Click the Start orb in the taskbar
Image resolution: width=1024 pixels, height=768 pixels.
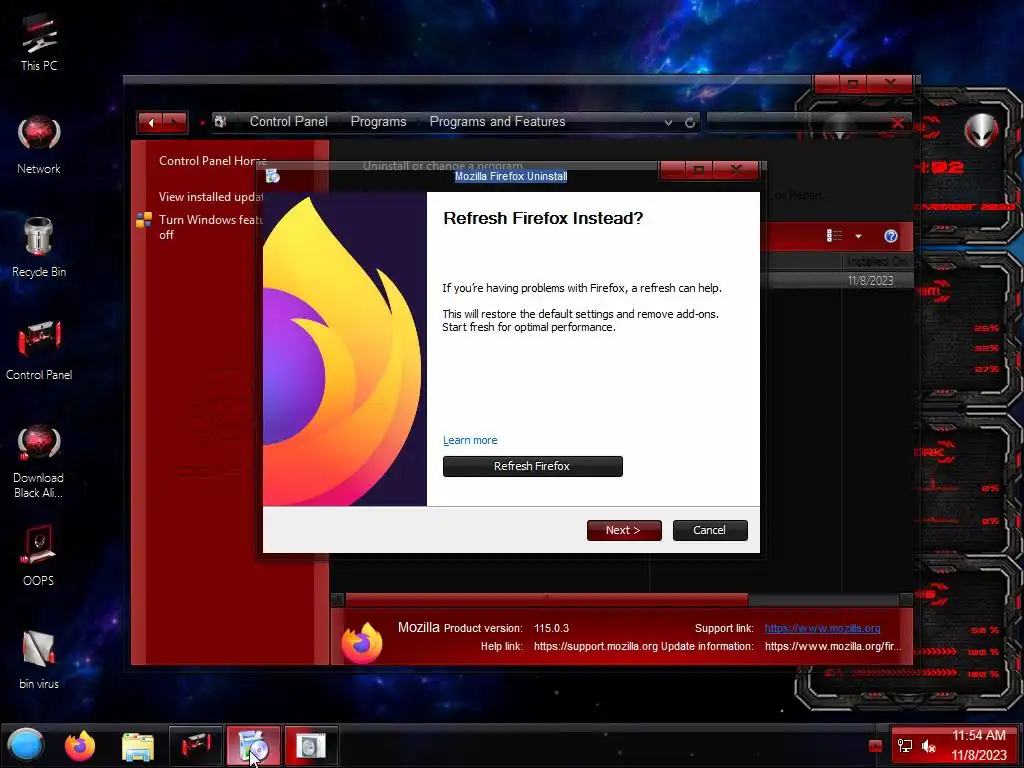pos(26,745)
